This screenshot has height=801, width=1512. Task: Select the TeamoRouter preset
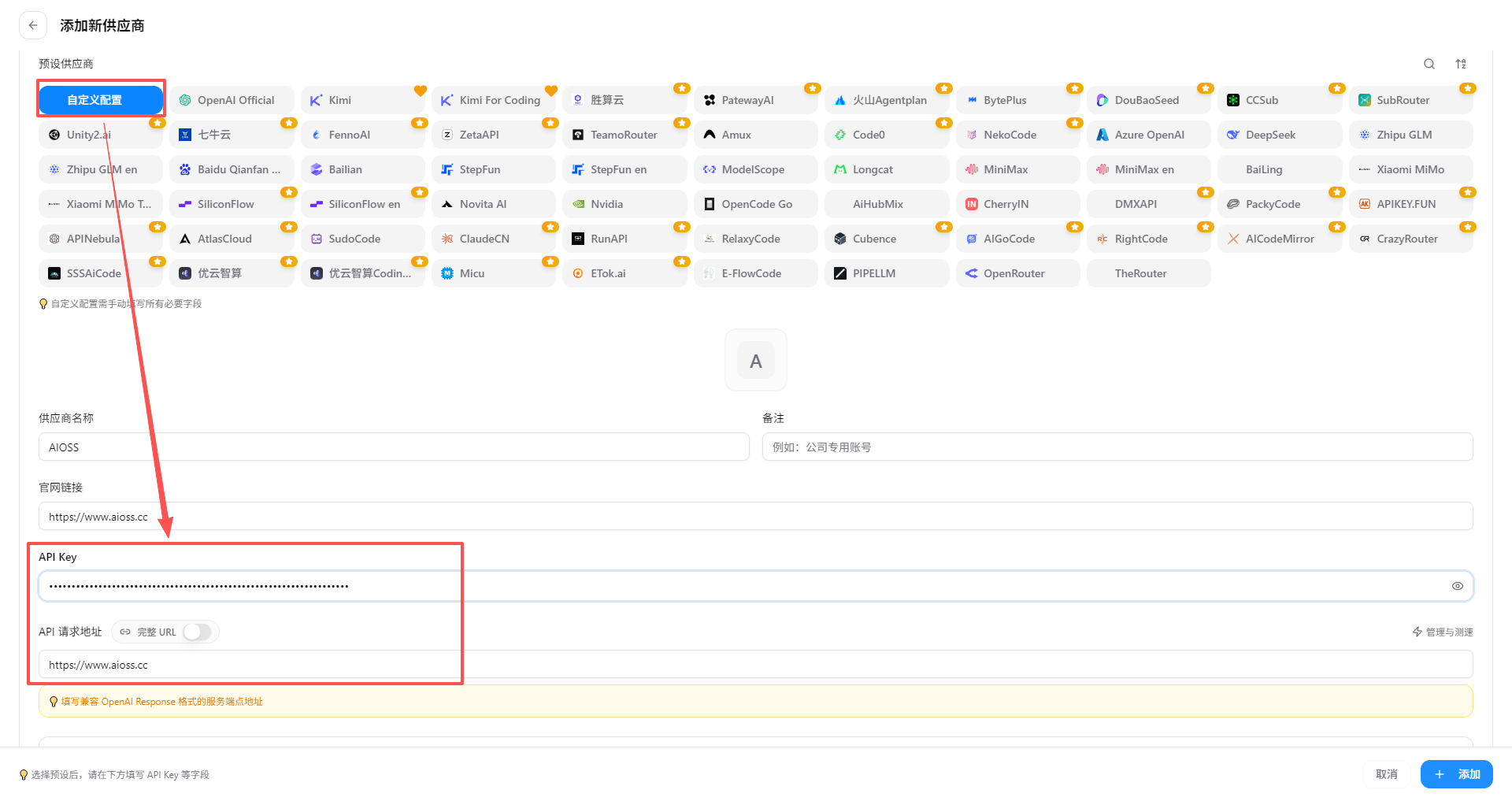click(x=624, y=135)
